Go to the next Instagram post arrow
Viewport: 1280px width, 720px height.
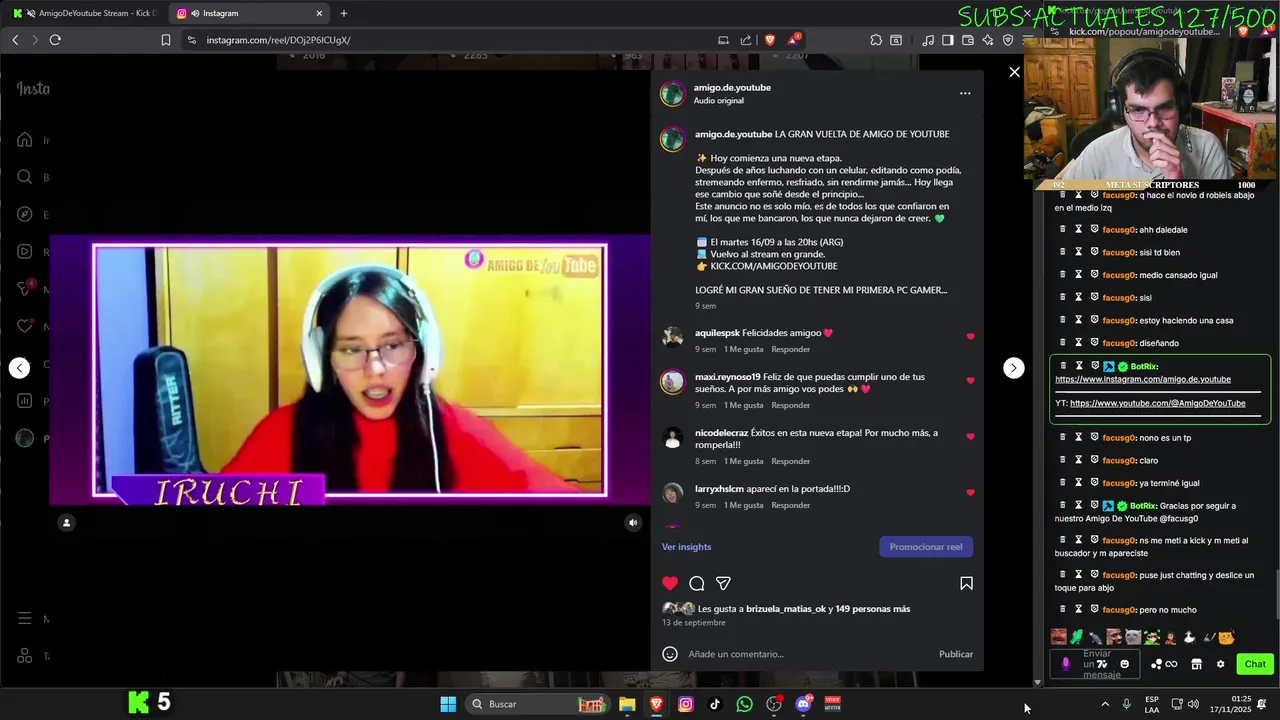click(1013, 368)
